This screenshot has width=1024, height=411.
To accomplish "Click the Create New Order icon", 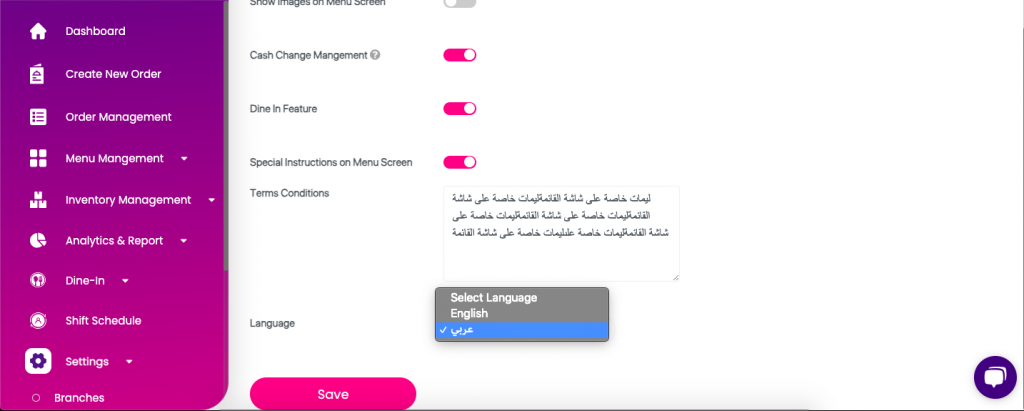I will (x=38, y=74).
